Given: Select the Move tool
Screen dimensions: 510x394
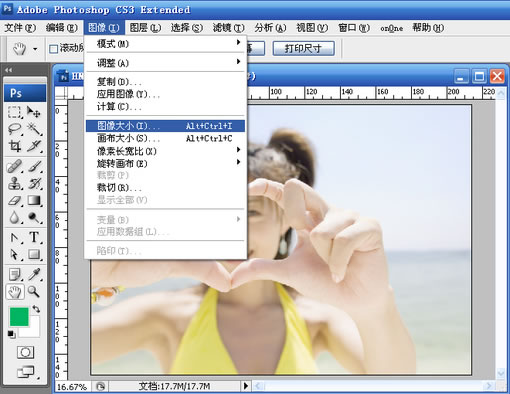Looking at the screenshot, I should [x=34, y=112].
